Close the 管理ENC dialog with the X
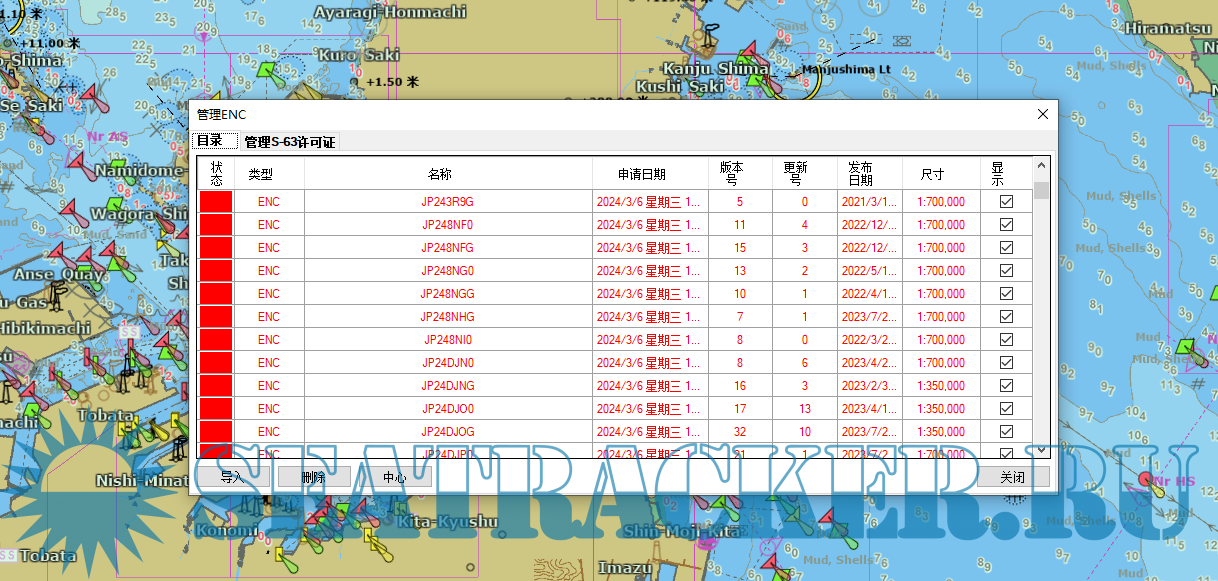This screenshot has height=581, width=1218. tap(1043, 115)
